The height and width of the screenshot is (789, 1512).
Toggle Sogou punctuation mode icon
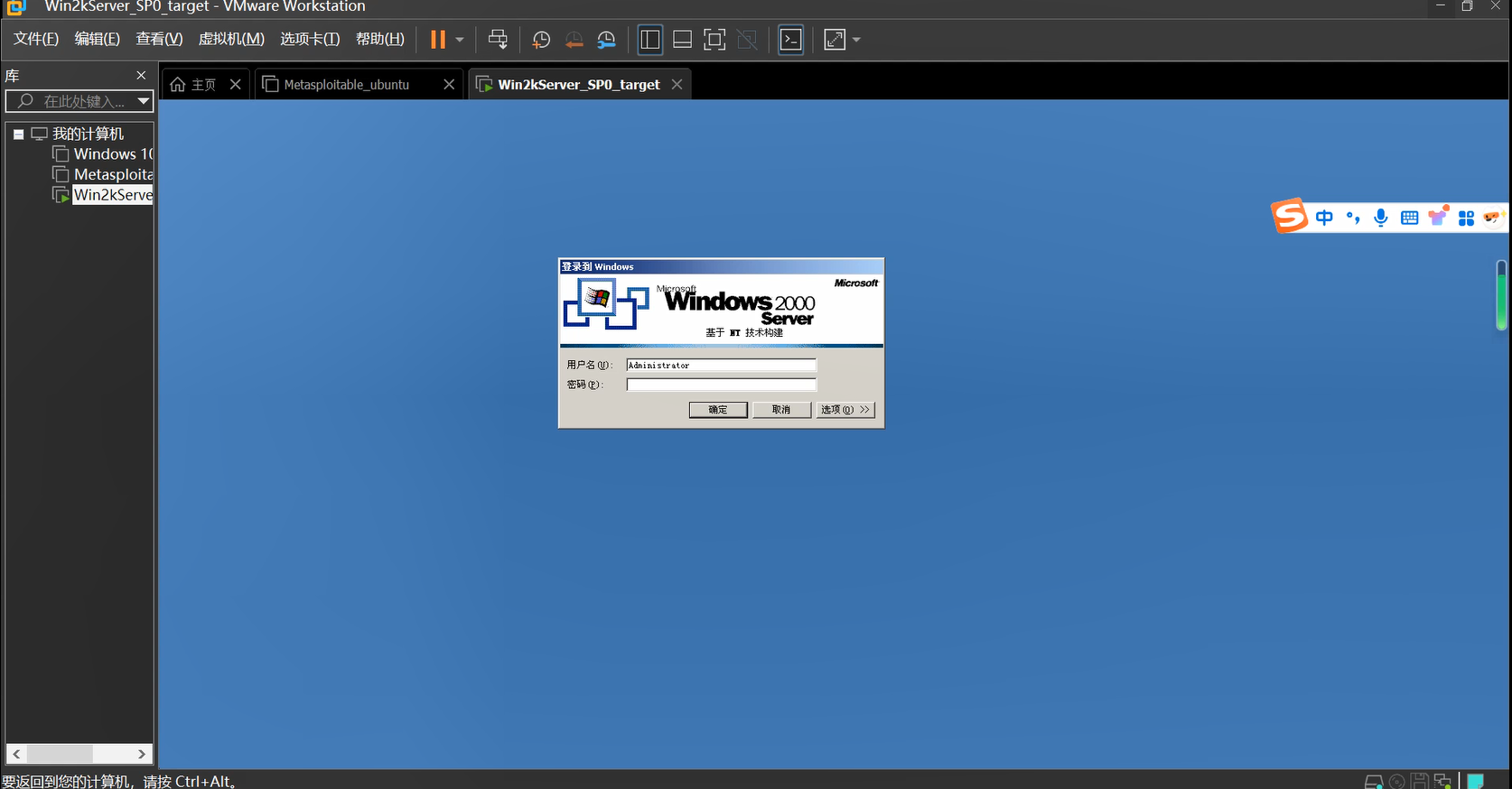(1353, 218)
